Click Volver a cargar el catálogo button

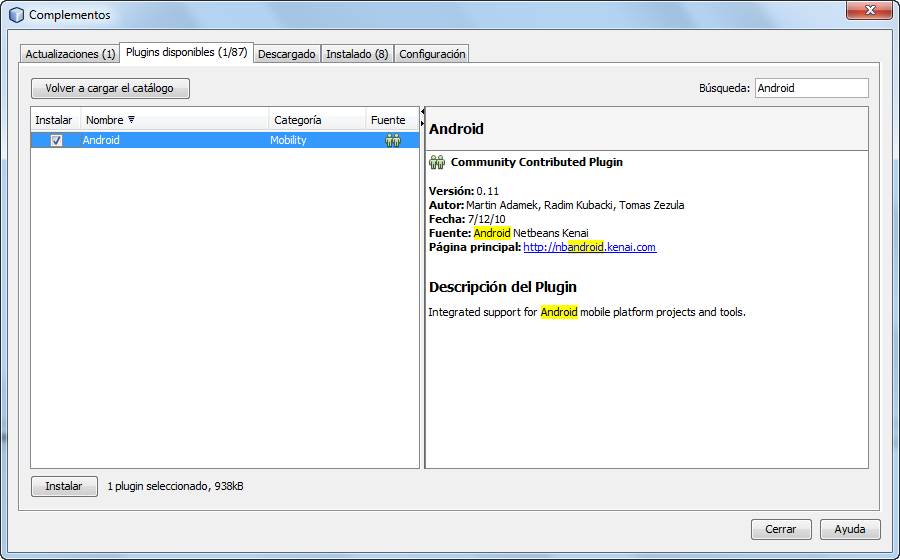[x=110, y=88]
